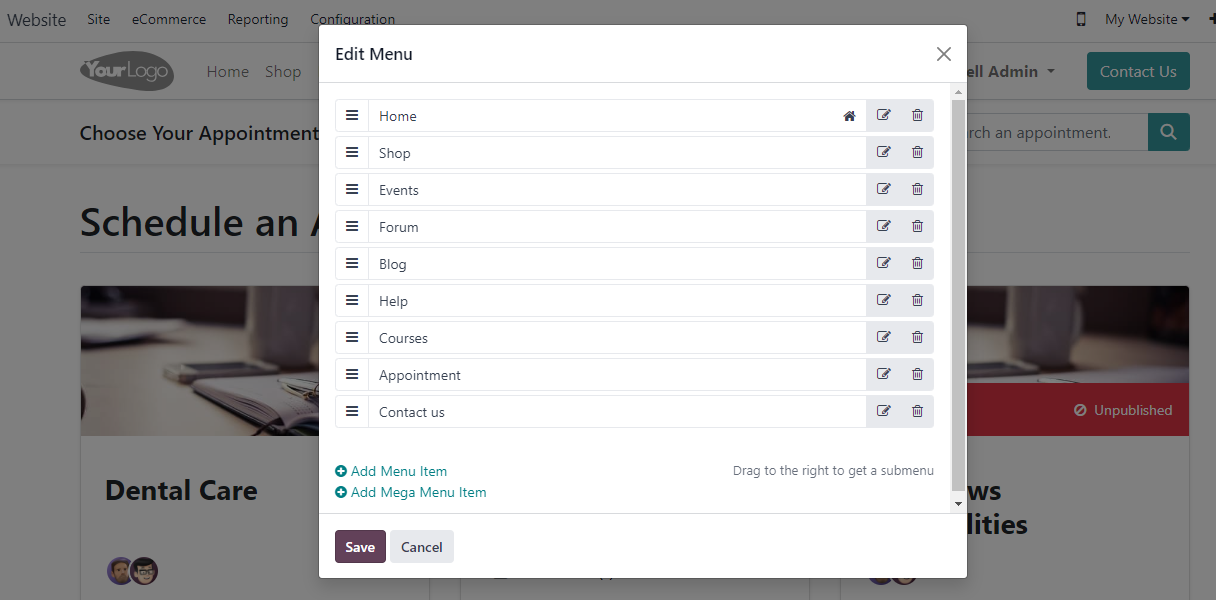
Task: Expand the Admin user dropdown
Action: click(1010, 72)
